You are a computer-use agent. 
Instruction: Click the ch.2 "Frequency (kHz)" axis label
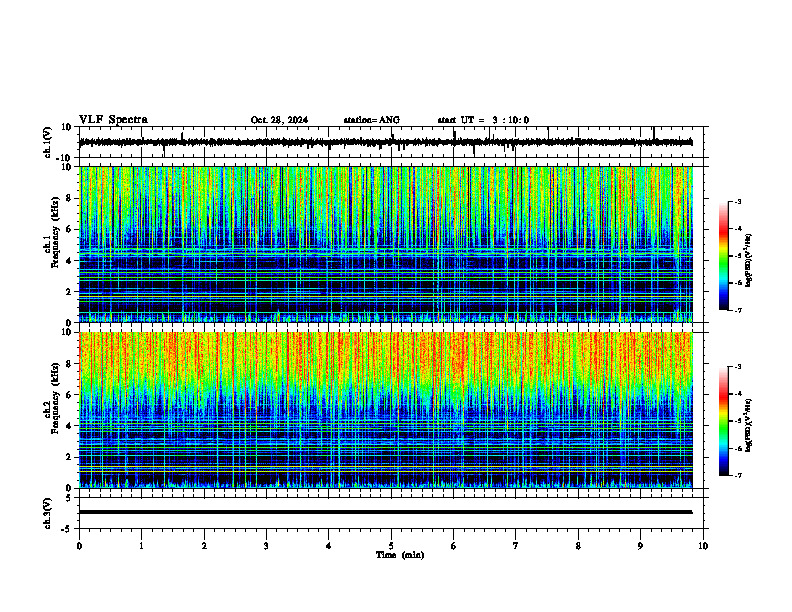pos(55,398)
